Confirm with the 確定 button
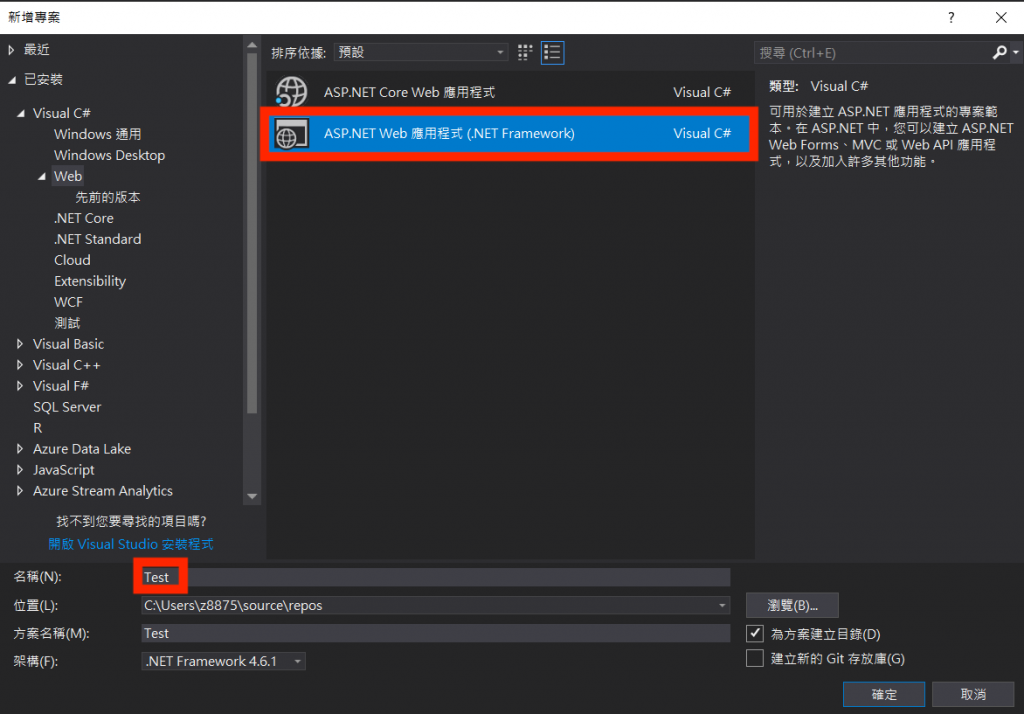This screenshot has height=714, width=1024. click(x=884, y=694)
